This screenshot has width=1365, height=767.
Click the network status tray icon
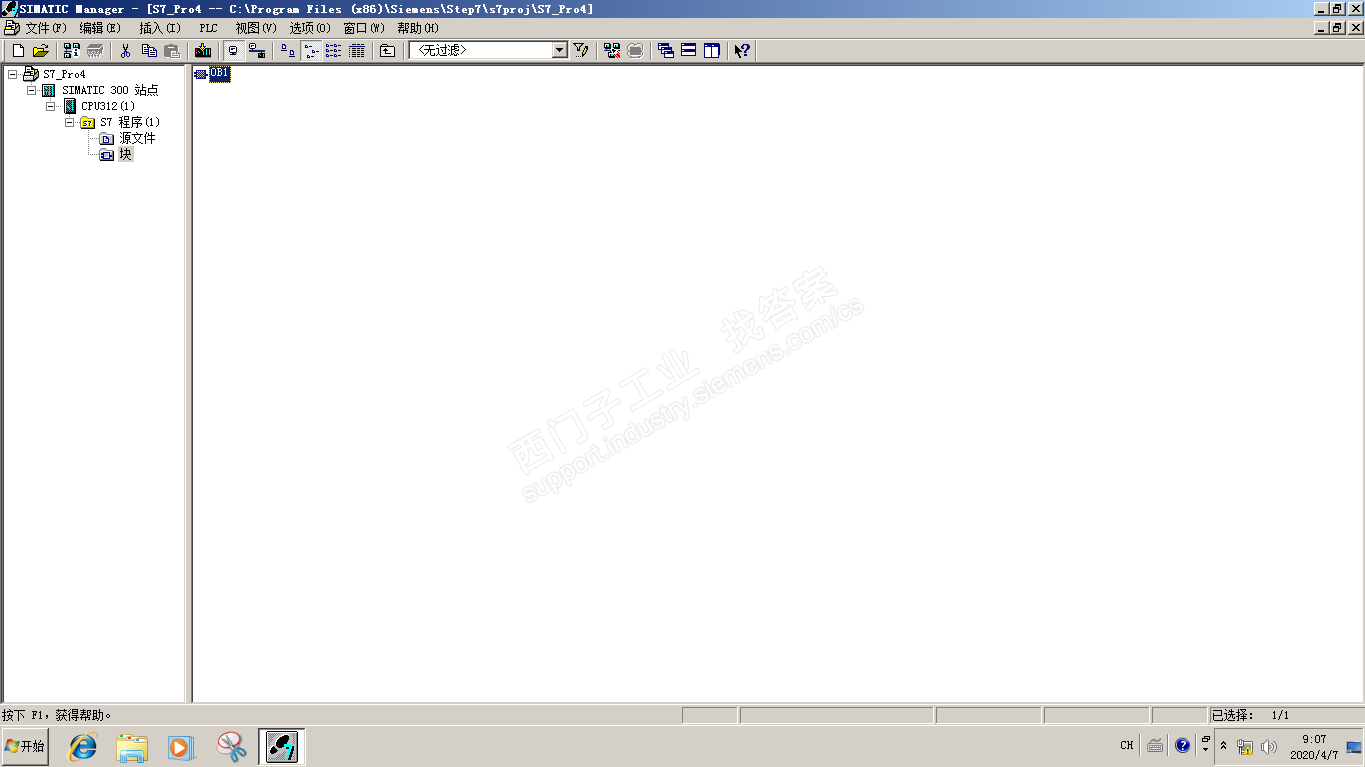tap(1245, 746)
